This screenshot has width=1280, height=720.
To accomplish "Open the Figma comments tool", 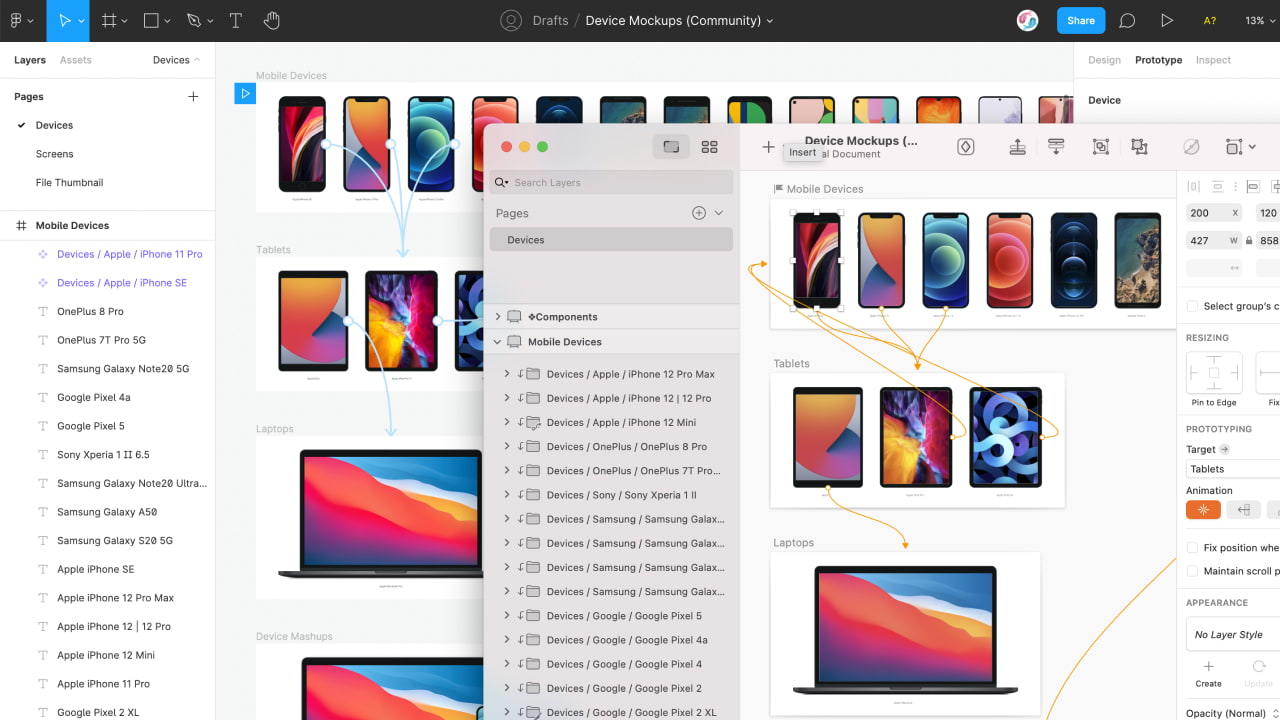I will tap(1127, 20).
